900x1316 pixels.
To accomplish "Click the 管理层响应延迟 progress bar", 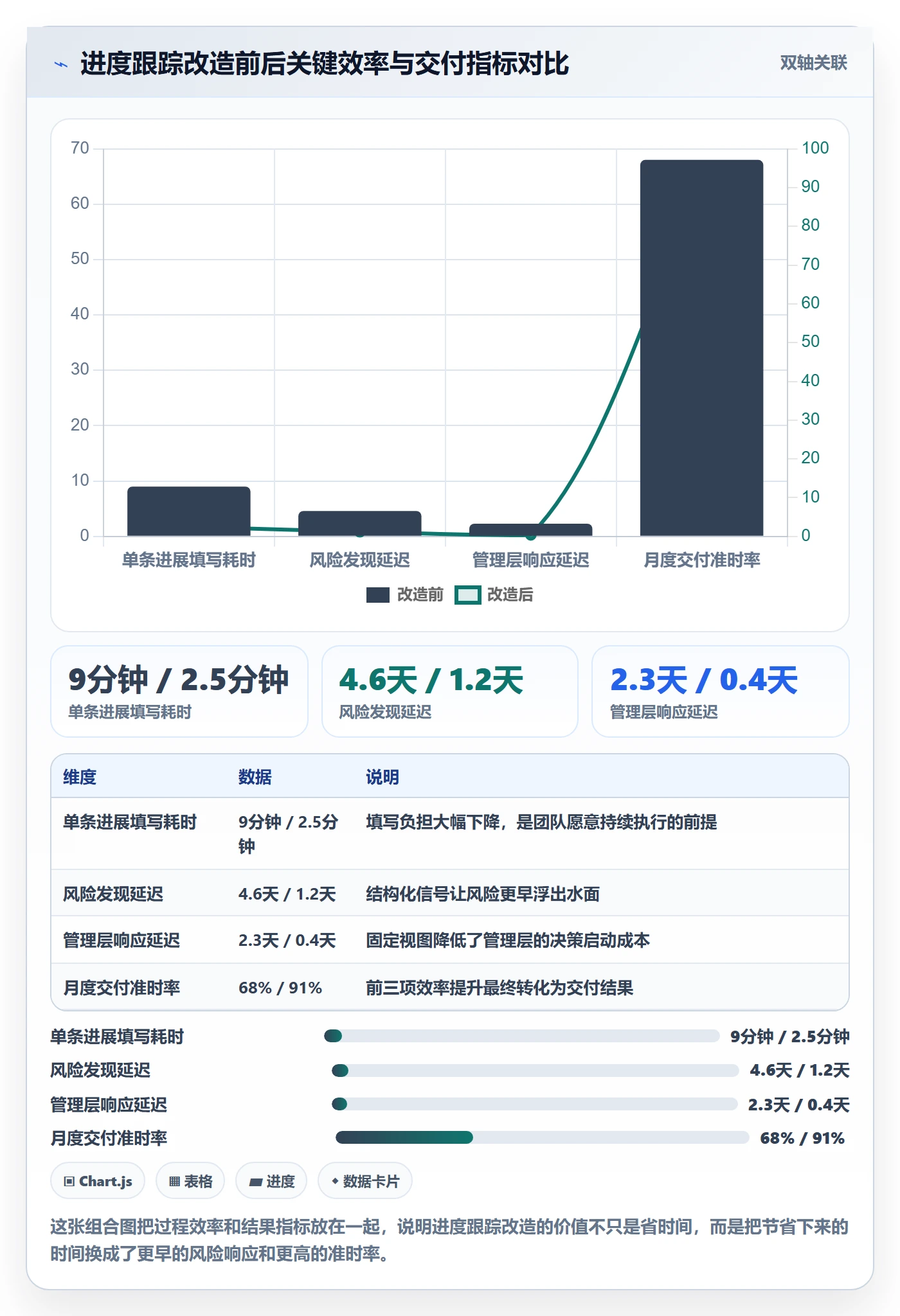I will 534,1104.
